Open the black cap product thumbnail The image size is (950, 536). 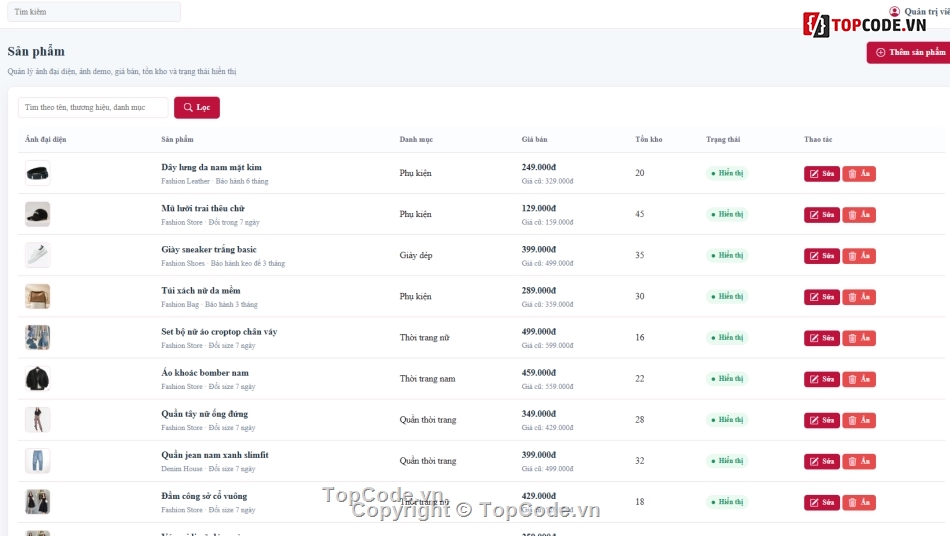(38, 214)
